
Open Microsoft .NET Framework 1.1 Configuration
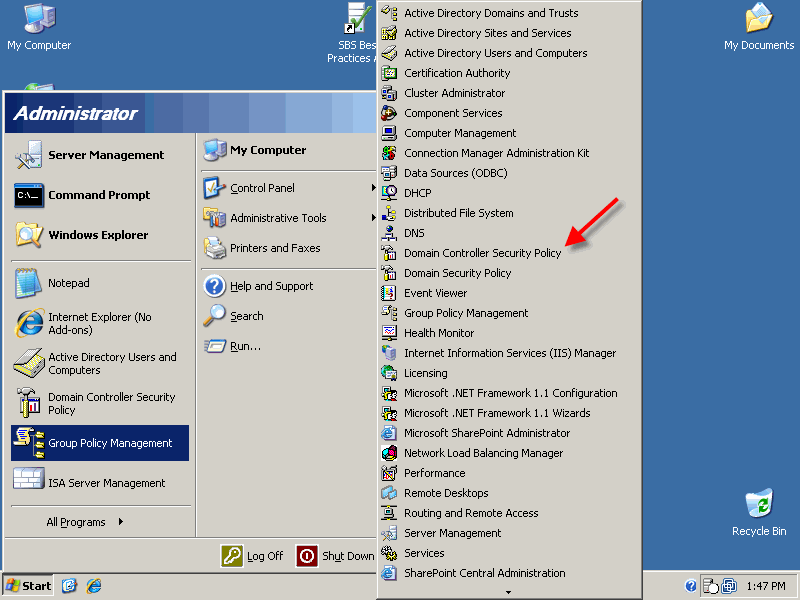pyautogui.click(x=509, y=393)
